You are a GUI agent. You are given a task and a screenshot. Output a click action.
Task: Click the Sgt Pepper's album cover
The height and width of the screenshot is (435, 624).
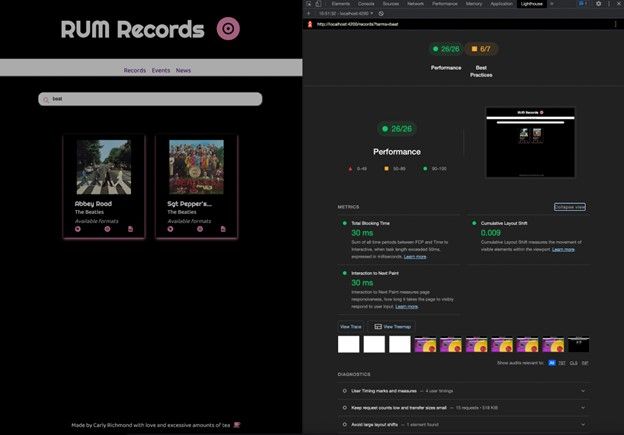click(197, 167)
